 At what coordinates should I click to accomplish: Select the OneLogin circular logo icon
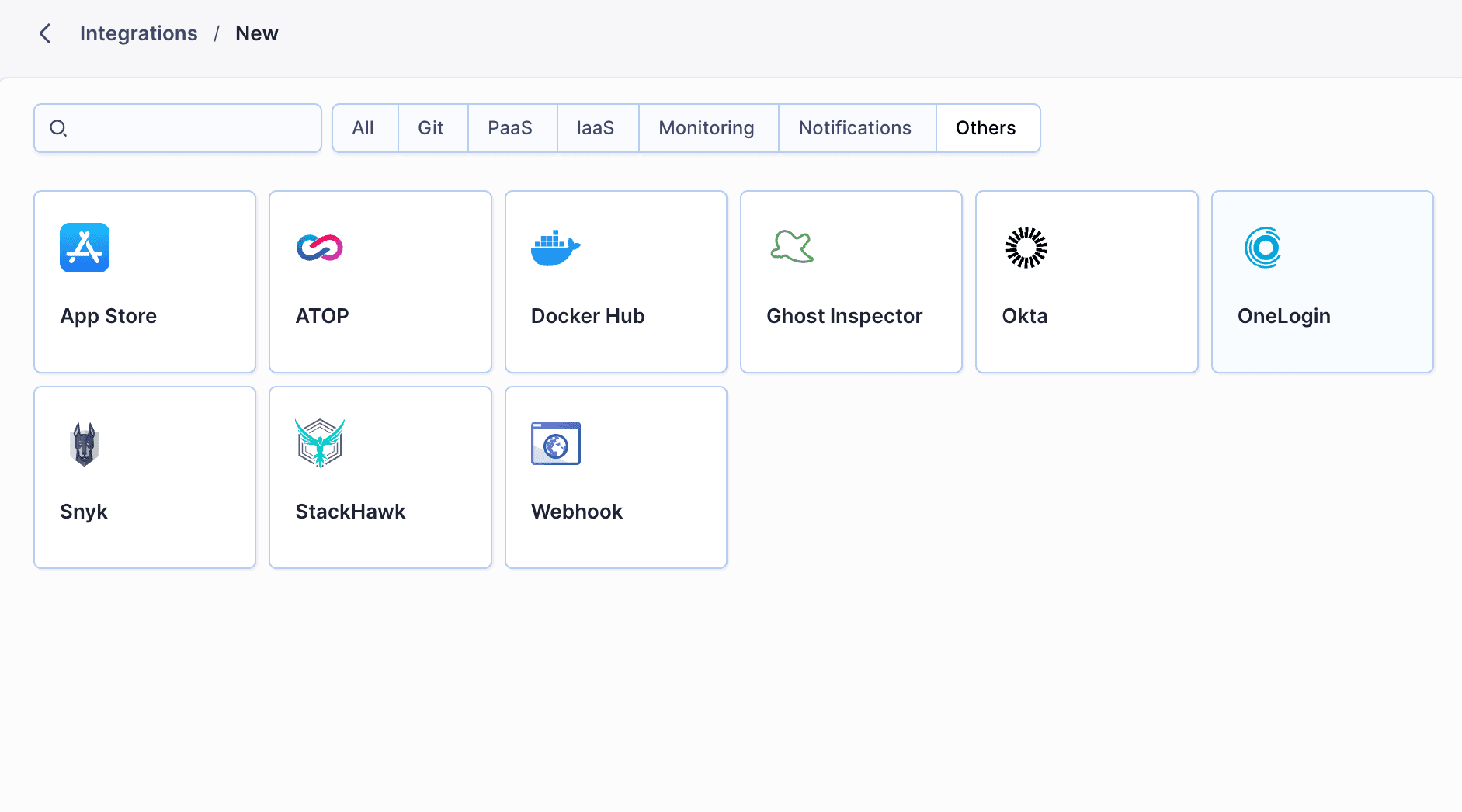point(1262,248)
